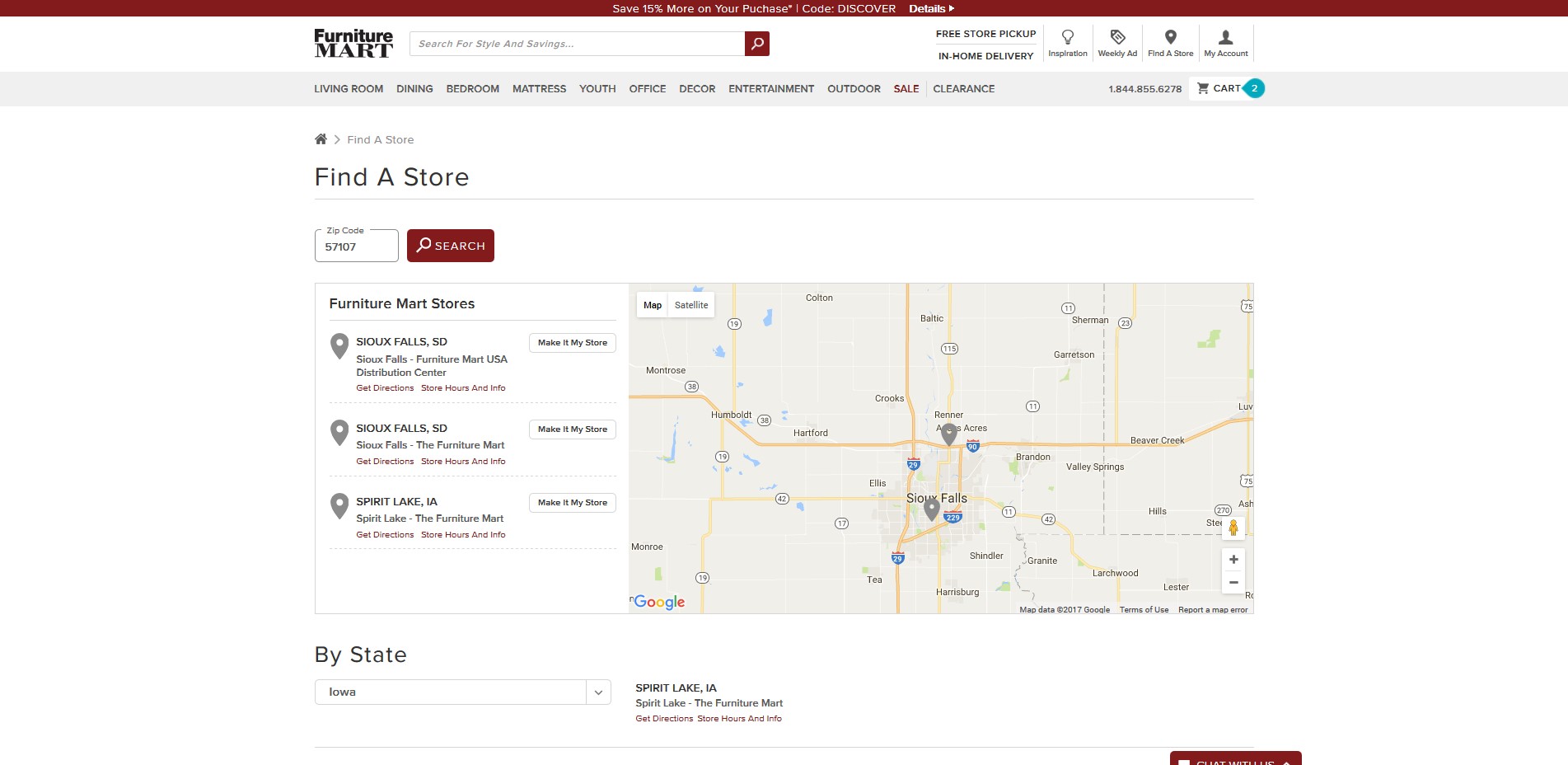View Distribution Center store hours and info
The image size is (1568, 765).
click(x=463, y=388)
